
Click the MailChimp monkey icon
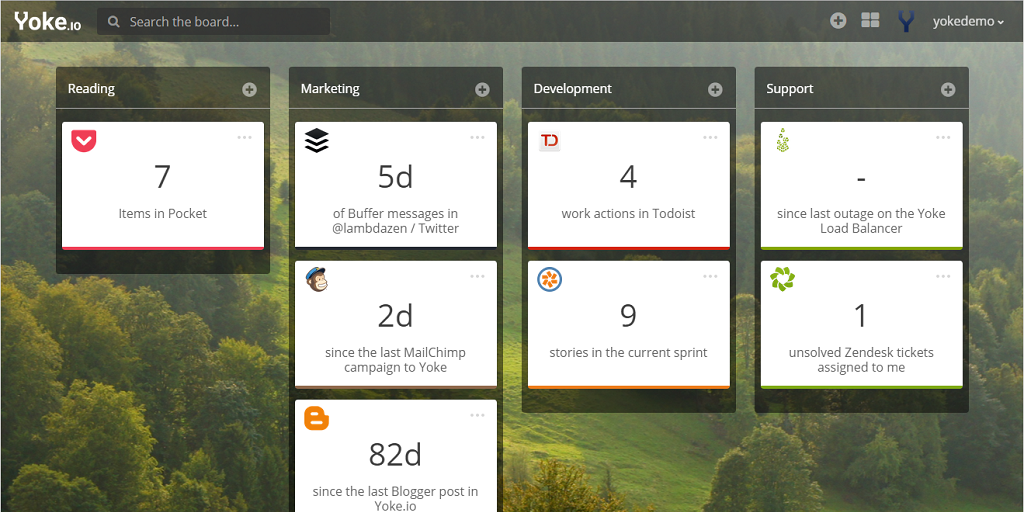coord(317,280)
